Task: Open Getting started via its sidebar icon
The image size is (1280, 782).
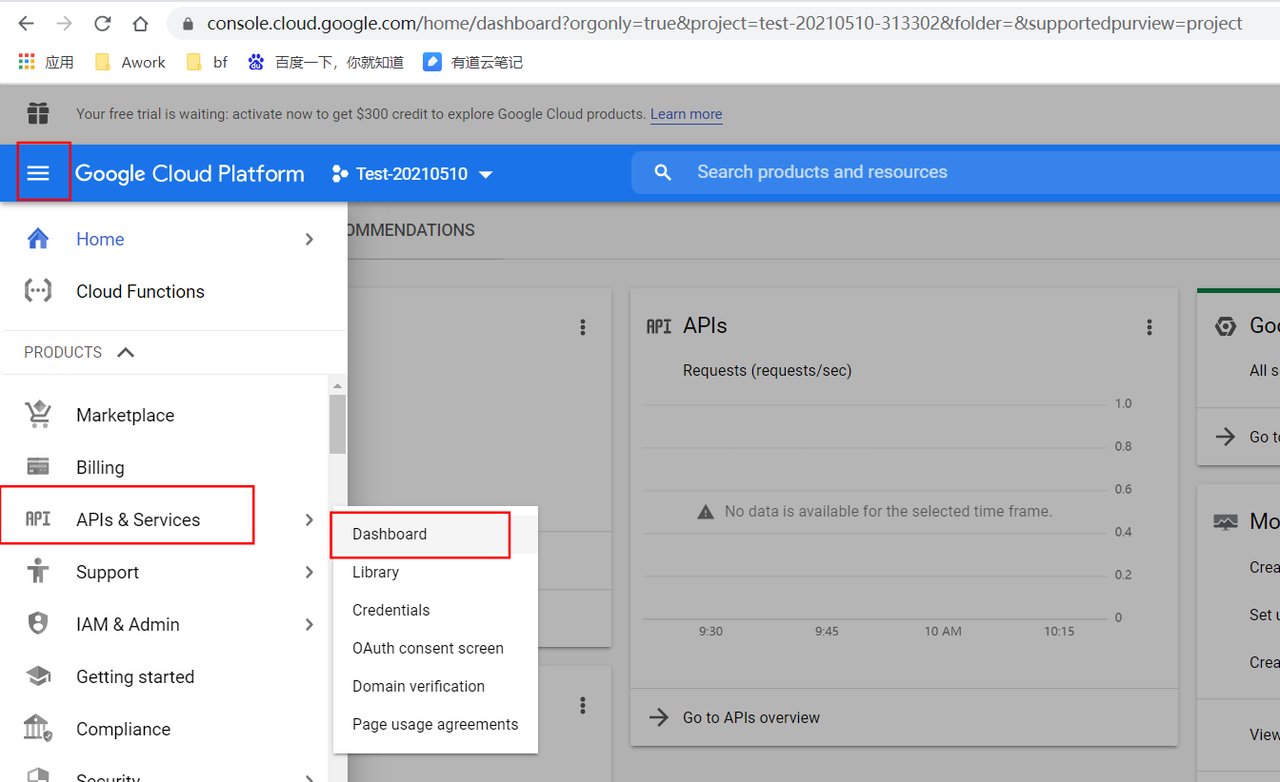Action: click(37, 676)
